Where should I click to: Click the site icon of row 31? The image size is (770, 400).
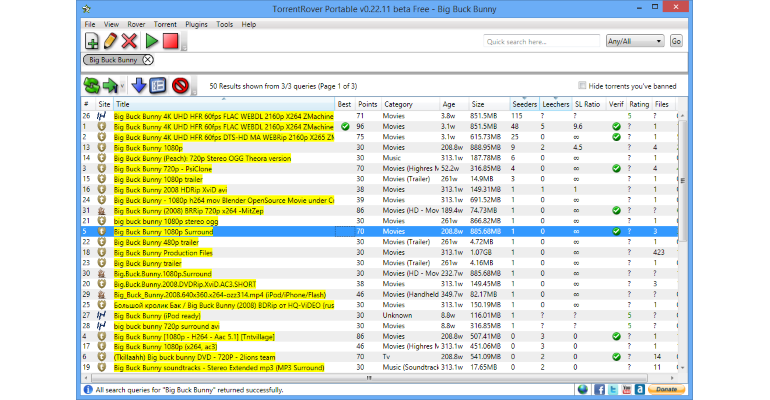pos(102,211)
